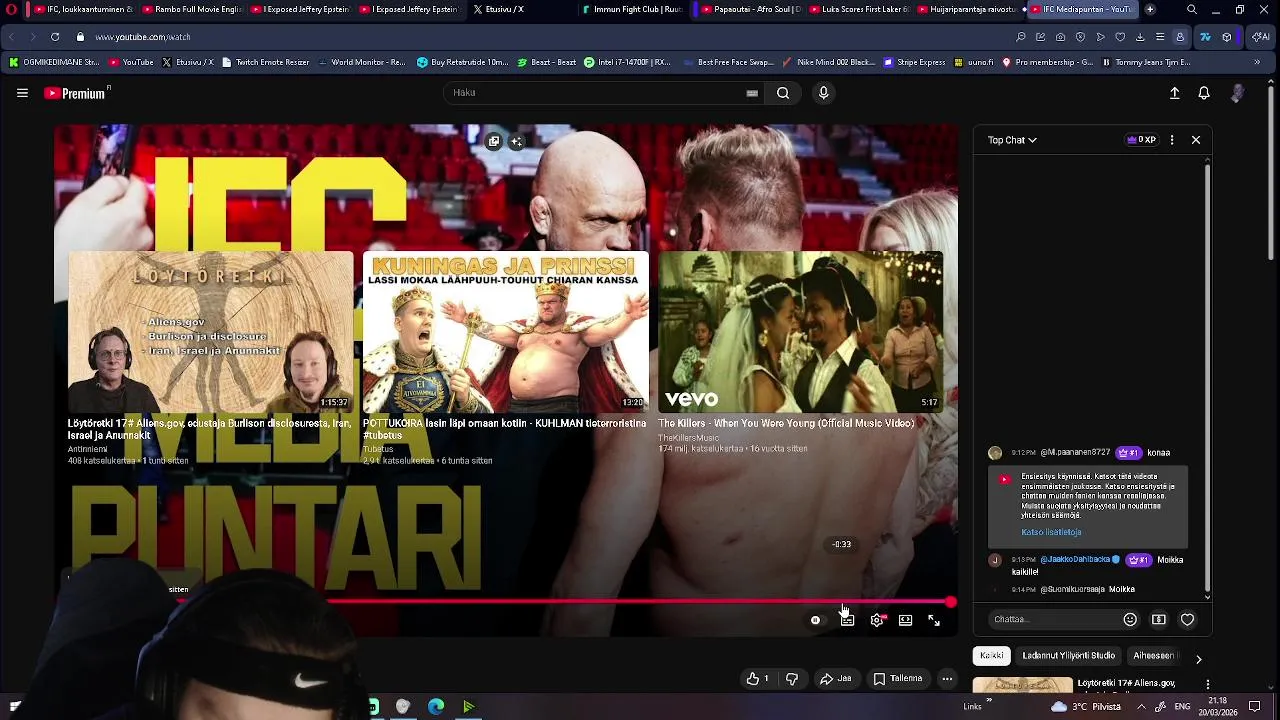Go back in browser history
This screenshot has width=1280, height=720.
pyautogui.click(x=12, y=37)
